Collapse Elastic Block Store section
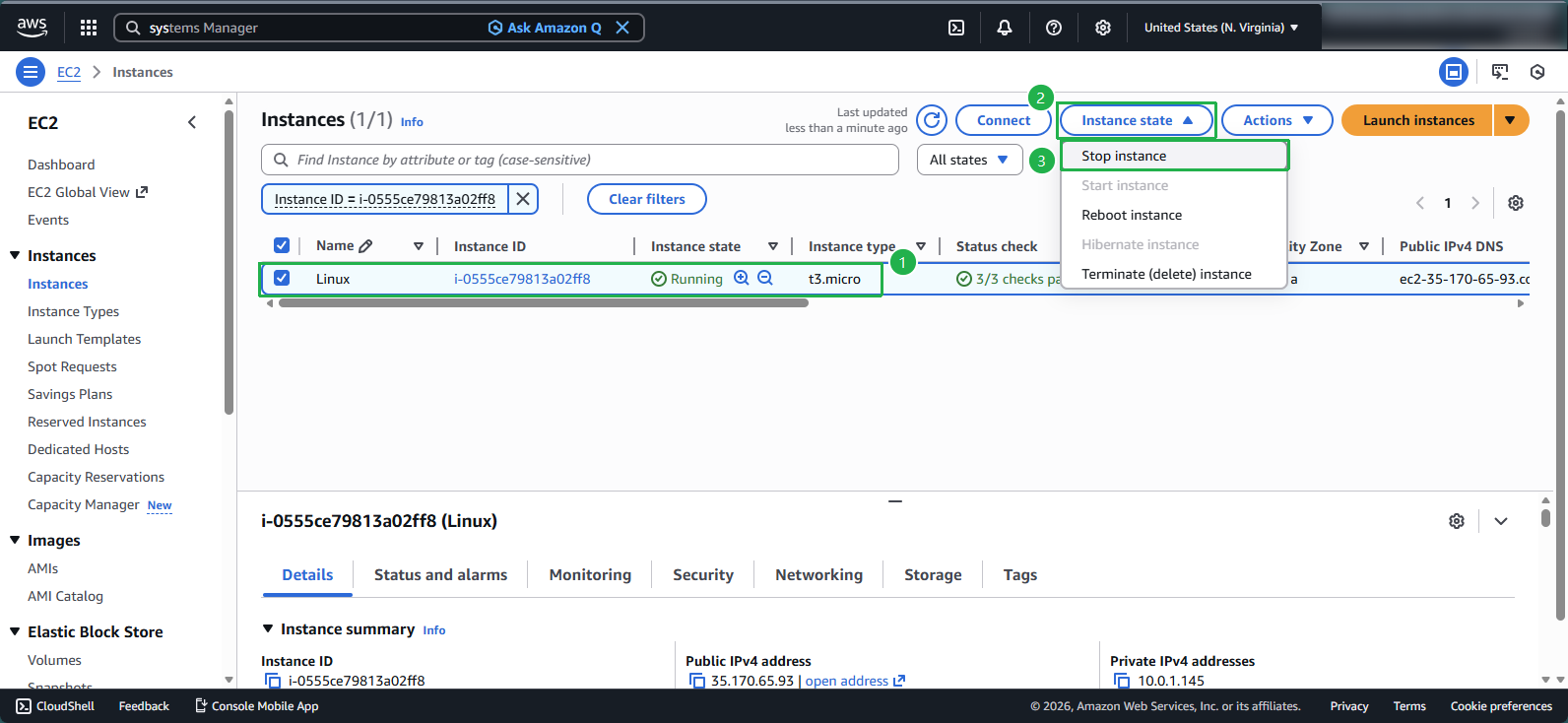 (x=15, y=631)
